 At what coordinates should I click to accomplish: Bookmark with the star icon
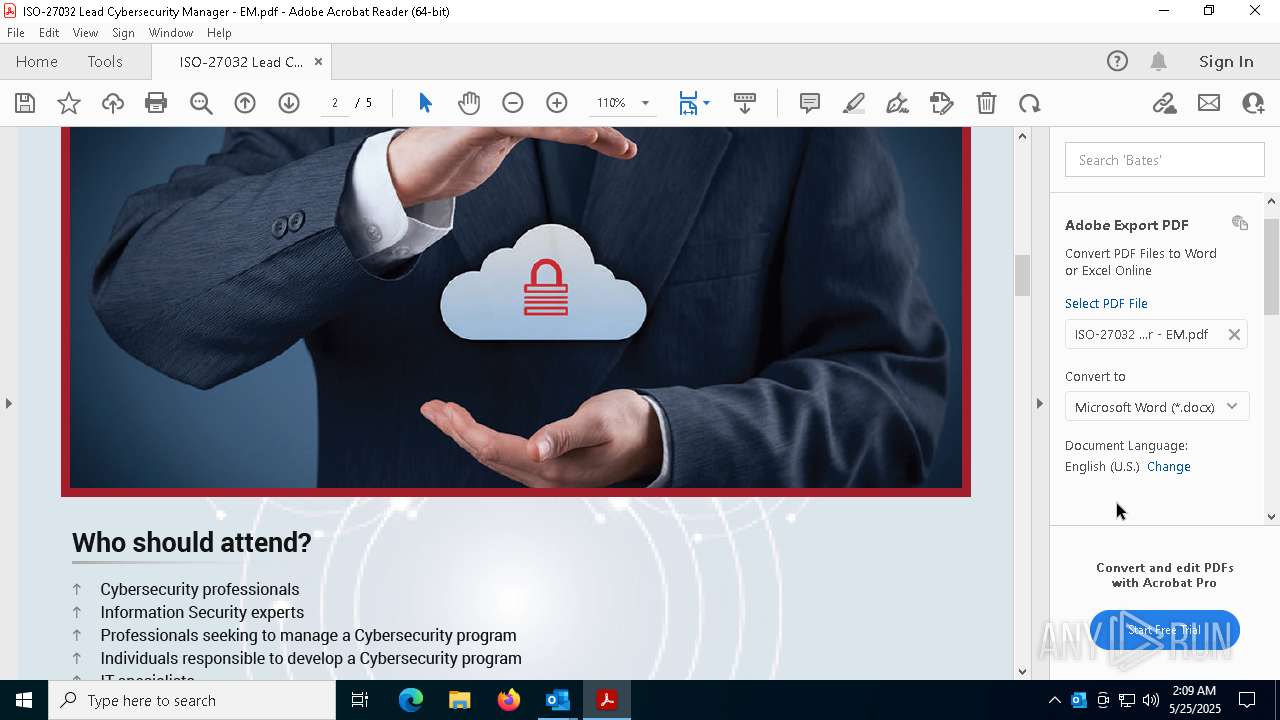[x=69, y=103]
